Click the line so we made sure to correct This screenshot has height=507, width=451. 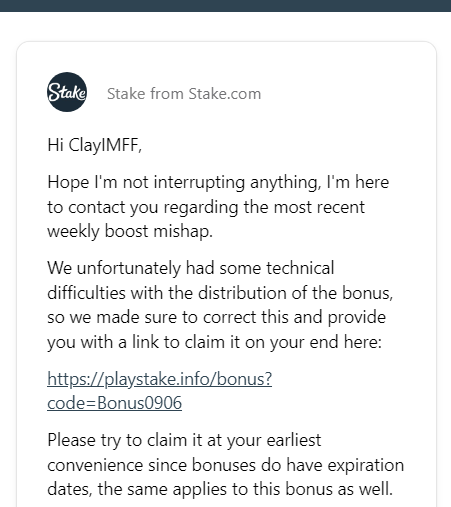coord(217,317)
